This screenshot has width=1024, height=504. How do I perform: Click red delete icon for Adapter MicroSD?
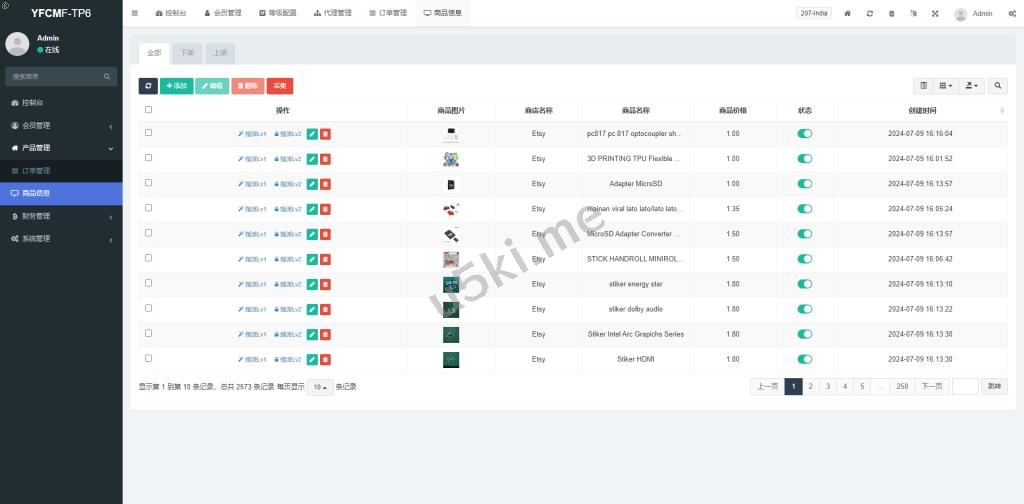click(326, 184)
